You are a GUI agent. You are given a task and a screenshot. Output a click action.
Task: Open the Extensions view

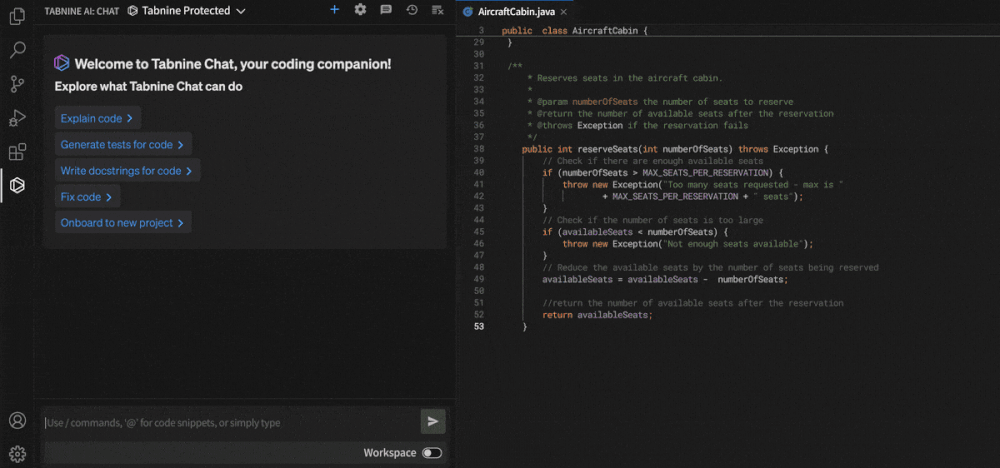tap(17, 152)
